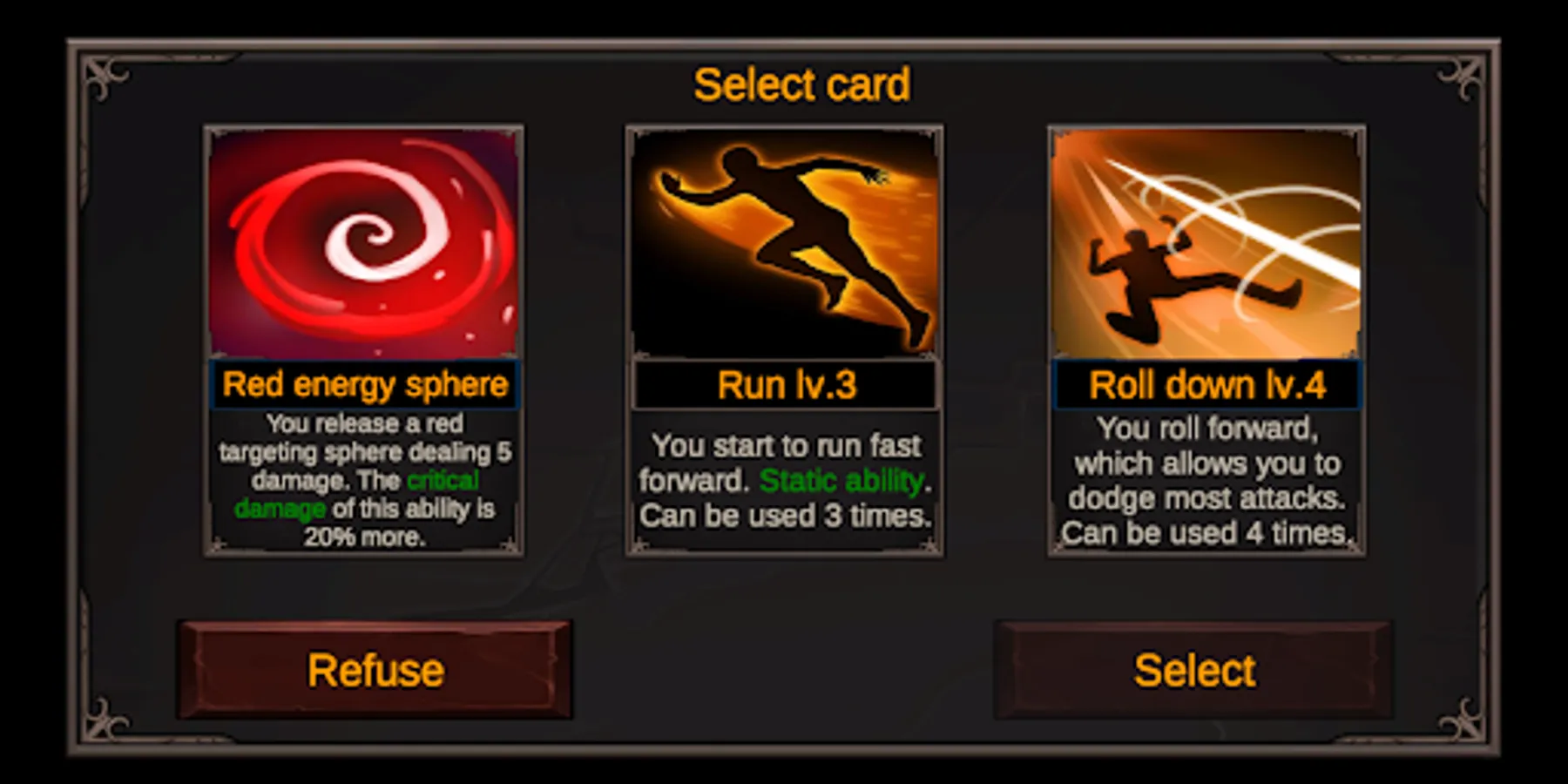Click the 'Can be used 3 times' line
Viewport: 1568px width, 784px height.
point(786,516)
